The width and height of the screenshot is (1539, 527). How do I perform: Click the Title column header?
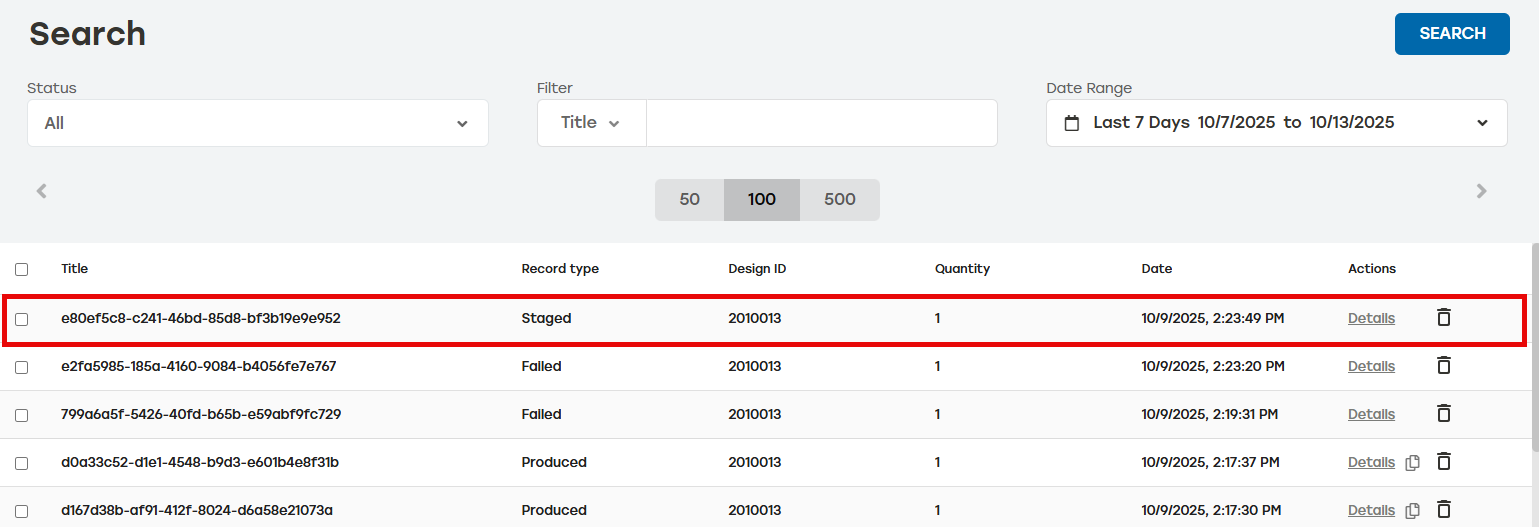pyautogui.click(x=75, y=268)
